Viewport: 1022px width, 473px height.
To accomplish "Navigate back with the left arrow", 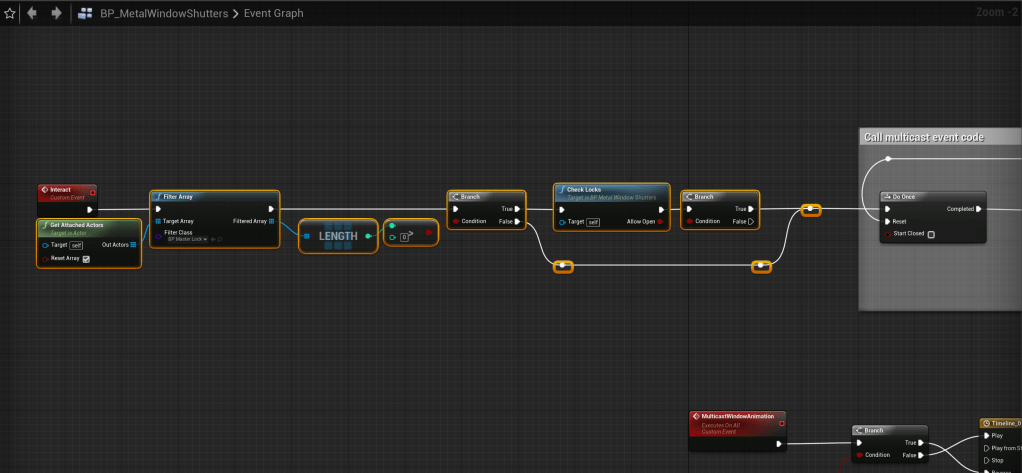I will (x=33, y=14).
